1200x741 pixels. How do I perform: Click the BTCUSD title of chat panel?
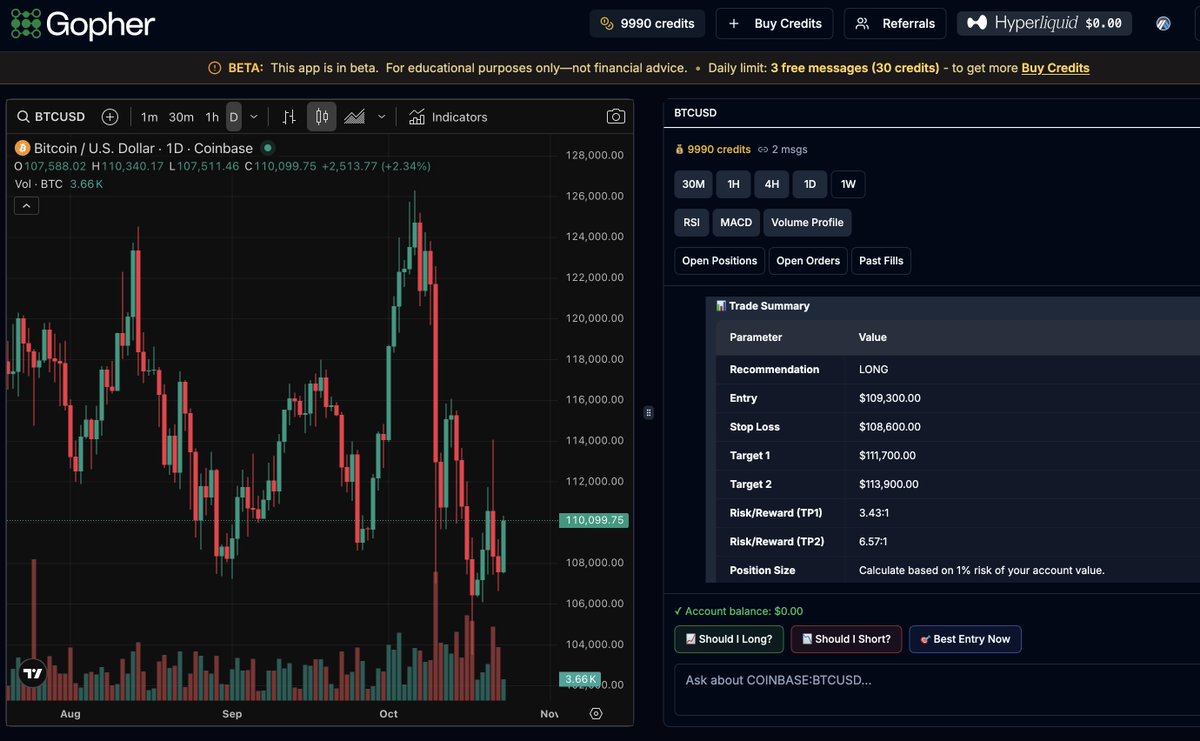[x=695, y=113]
